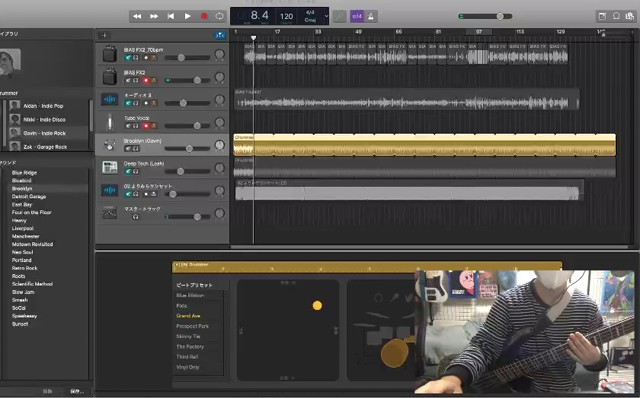Add a new track with the plus button

(104, 36)
